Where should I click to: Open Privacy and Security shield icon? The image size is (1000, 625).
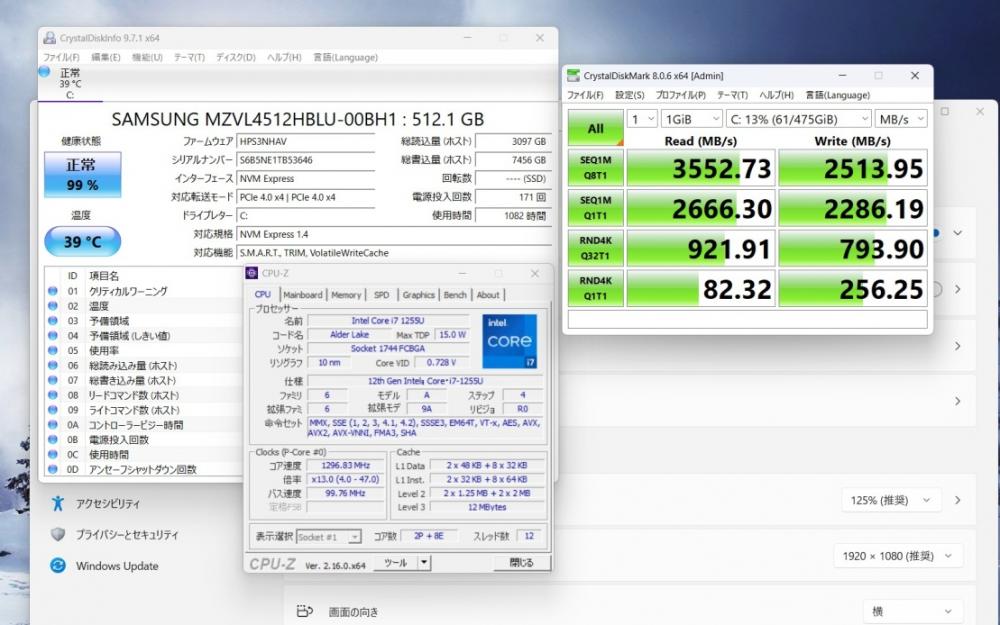pos(58,535)
